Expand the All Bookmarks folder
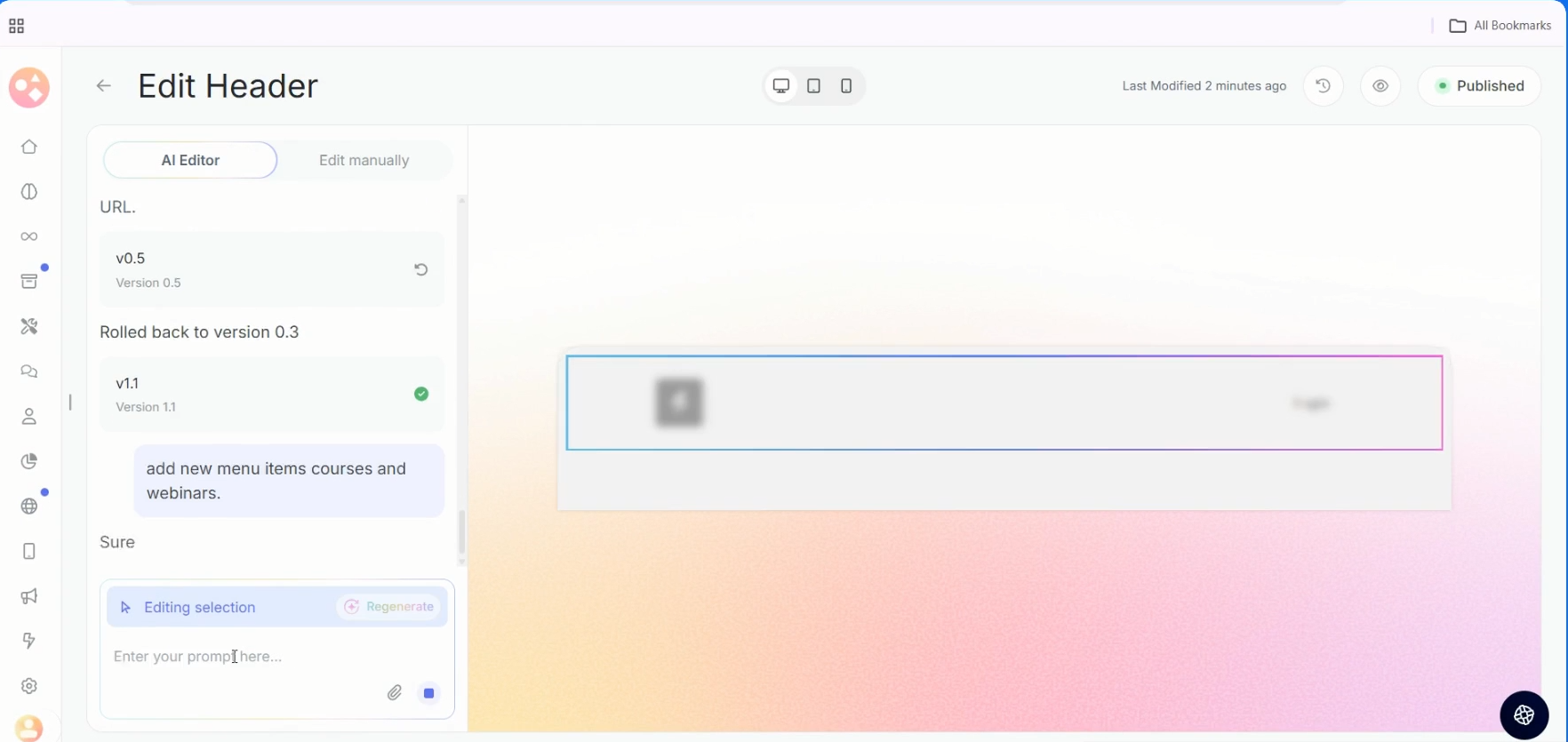 [1500, 26]
